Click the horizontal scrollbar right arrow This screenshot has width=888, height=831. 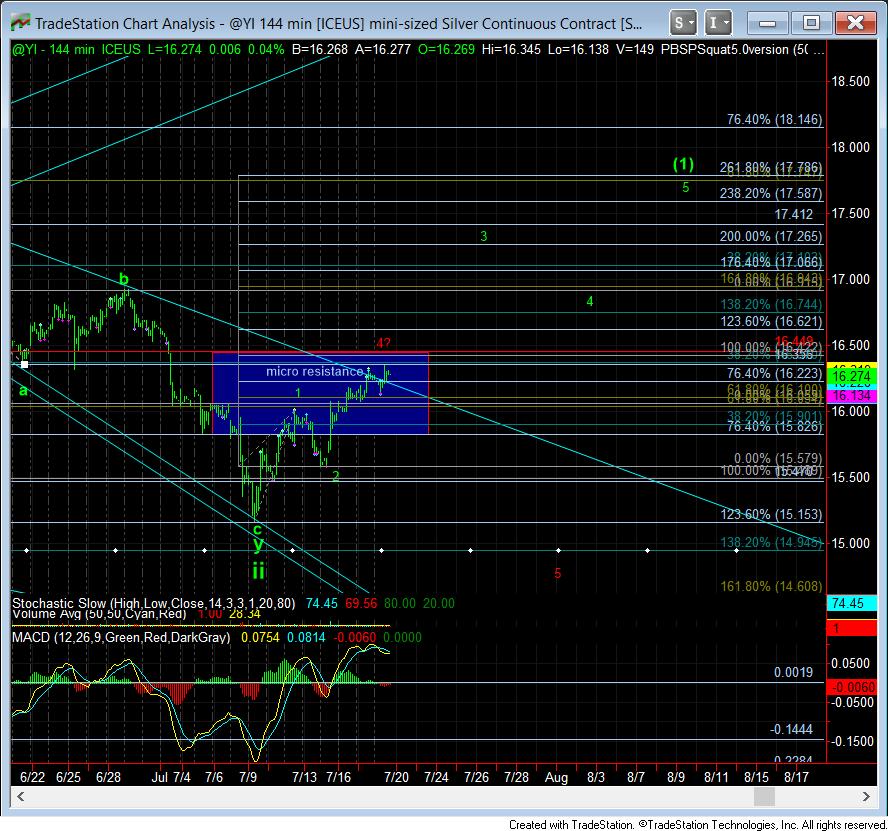pos(866,796)
